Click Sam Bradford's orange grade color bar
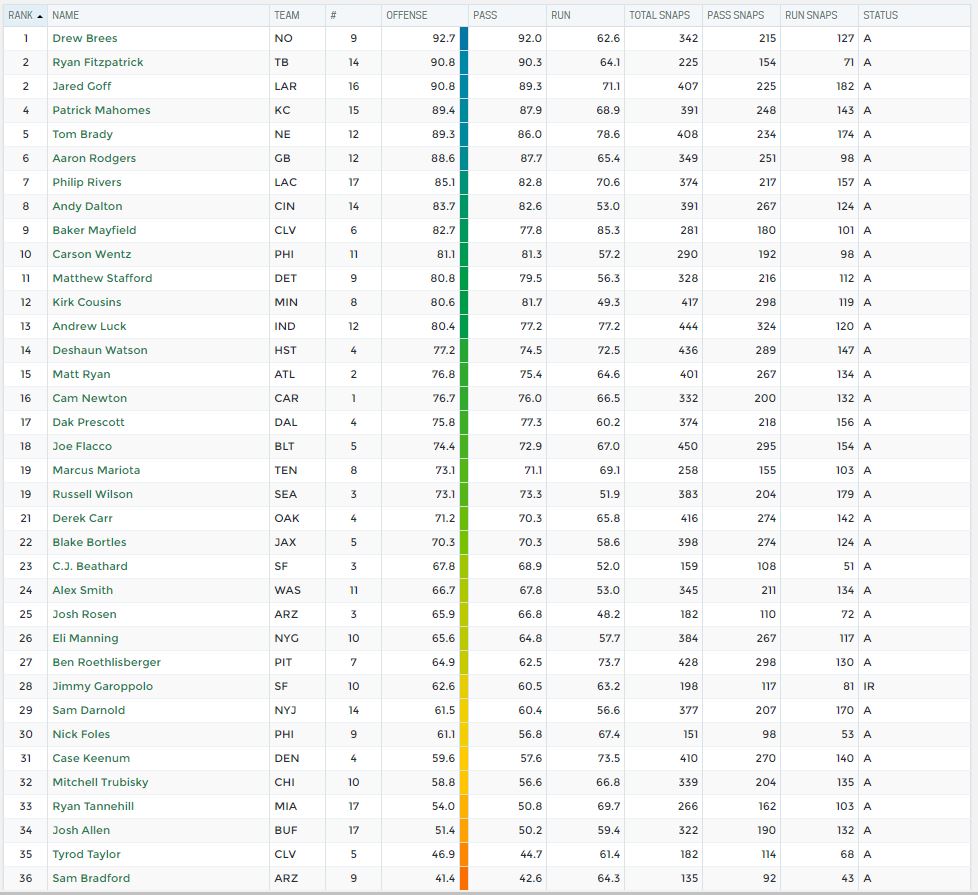 click(x=464, y=878)
